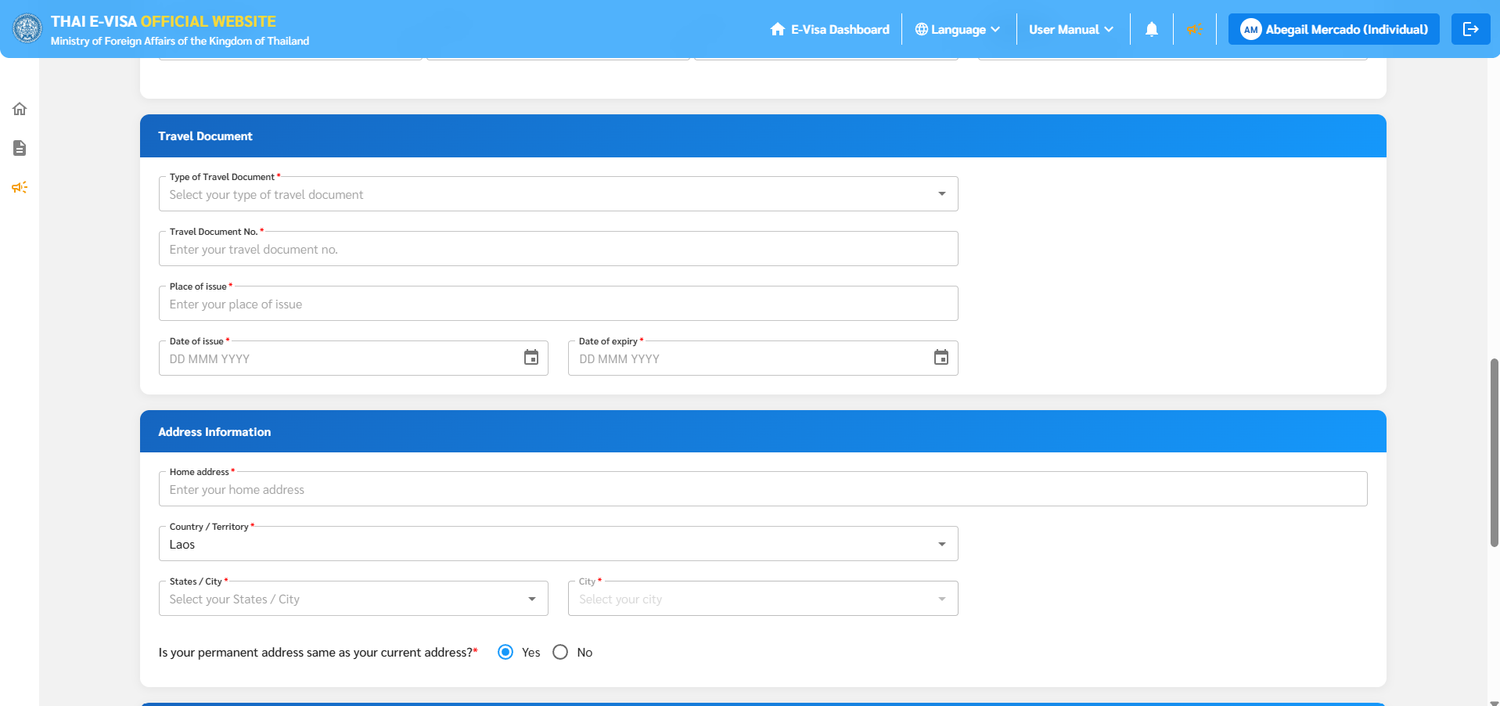The image size is (1500, 706).
Task: Click the megaphone icon in left sidebar
Action: click(19, 187)
